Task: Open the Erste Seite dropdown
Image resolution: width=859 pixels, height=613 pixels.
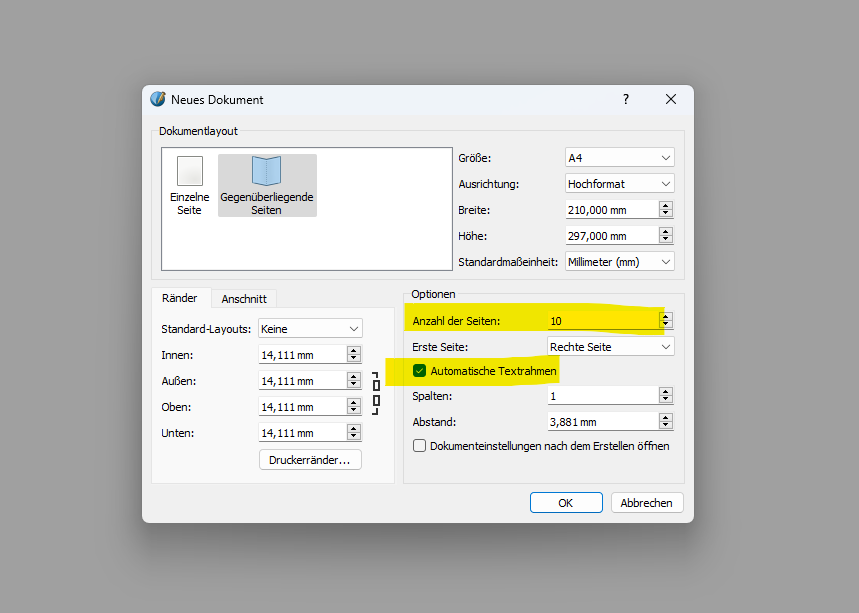Action: tap(611, 346)
